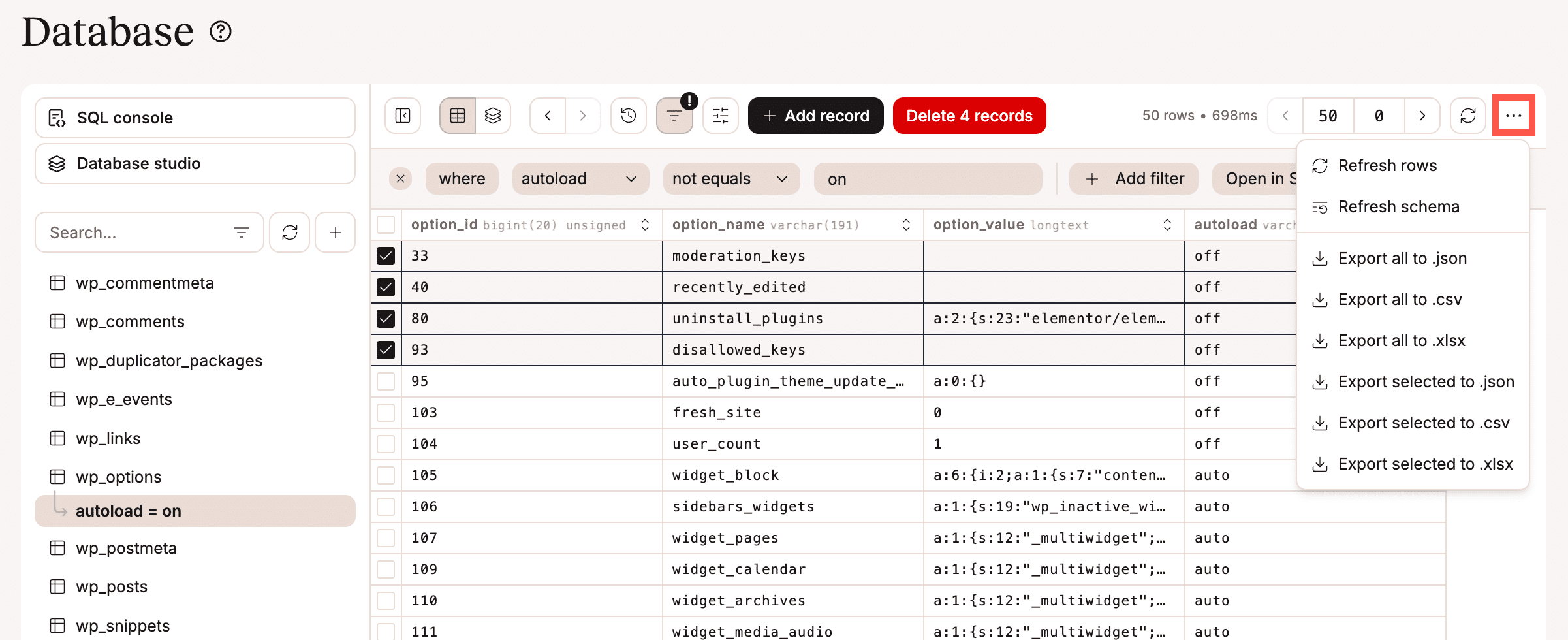
Task: Open the three-dot overflow menu
Action: pos(1514,115)
